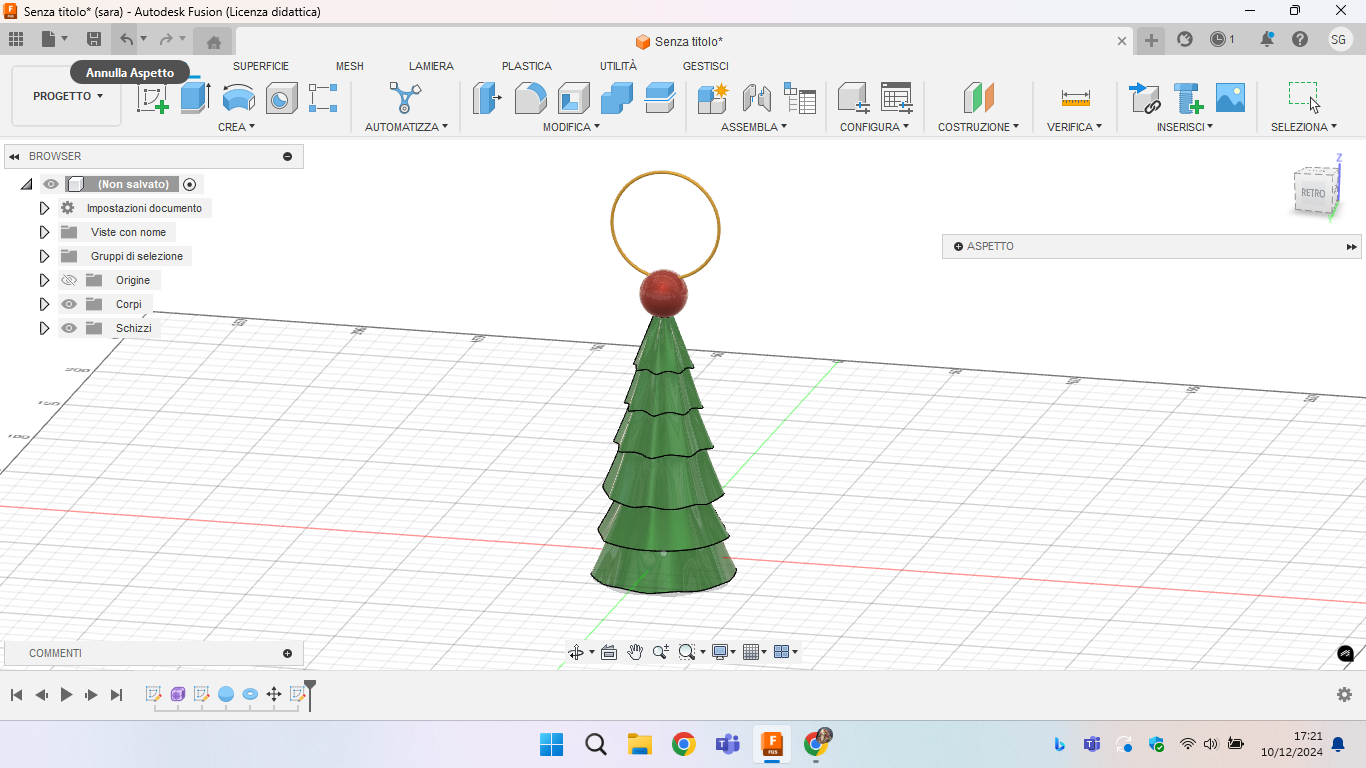
Task: Open the CREA dropdown menu
Action: pos(237,127)
